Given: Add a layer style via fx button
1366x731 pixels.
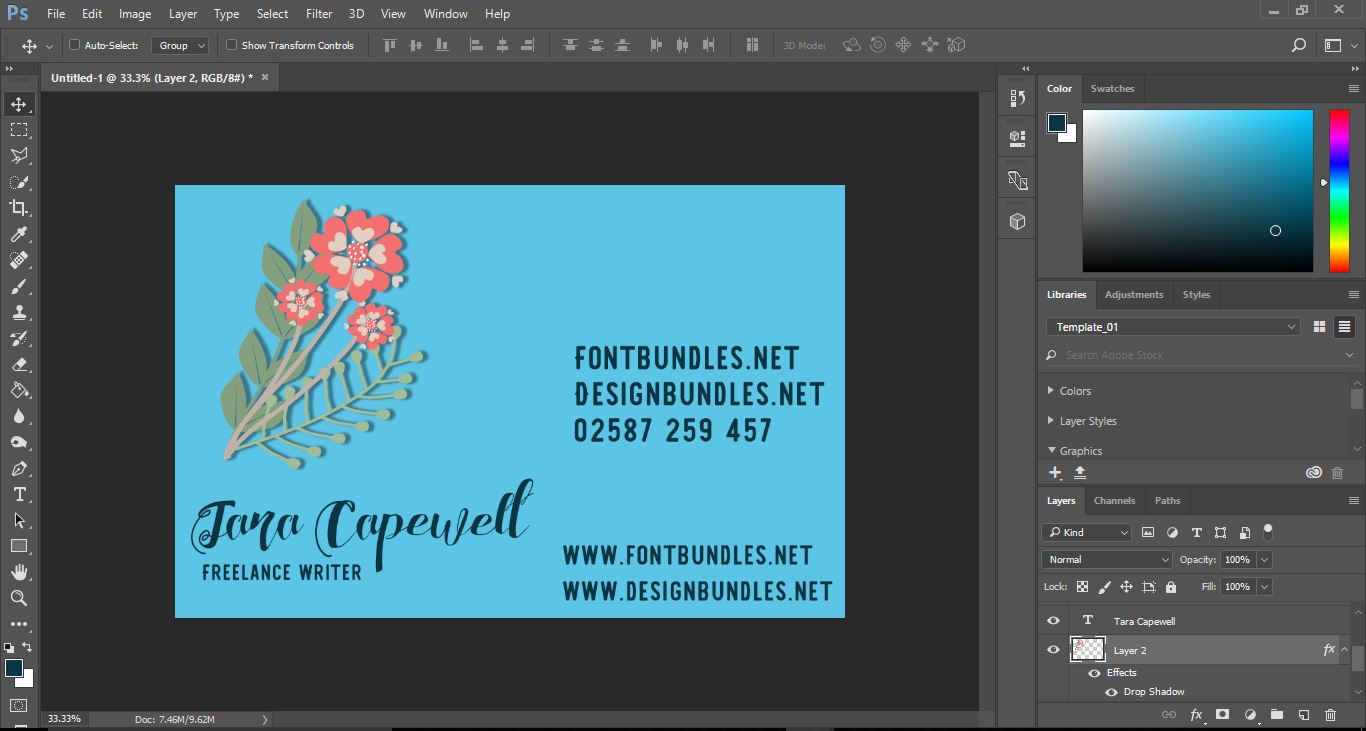Looking at the screenshot, I should pyautogui.click(x=1196, y=715).
